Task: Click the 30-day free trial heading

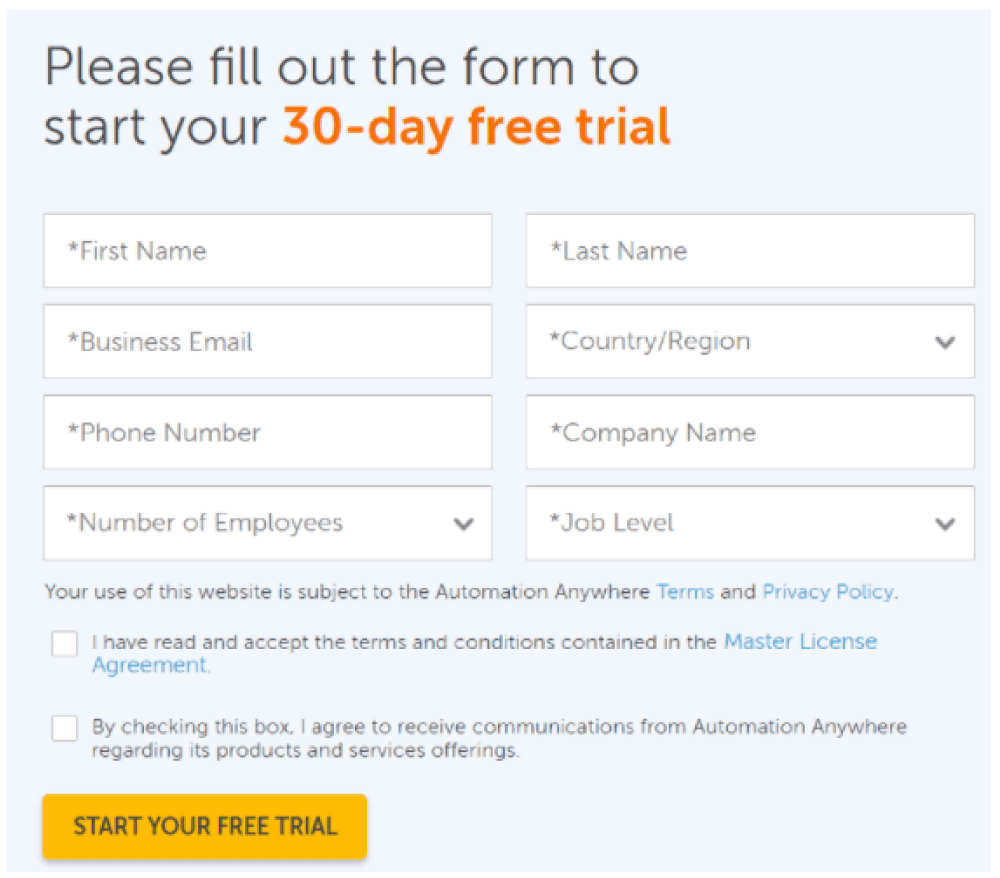Action: click(476, 125)
